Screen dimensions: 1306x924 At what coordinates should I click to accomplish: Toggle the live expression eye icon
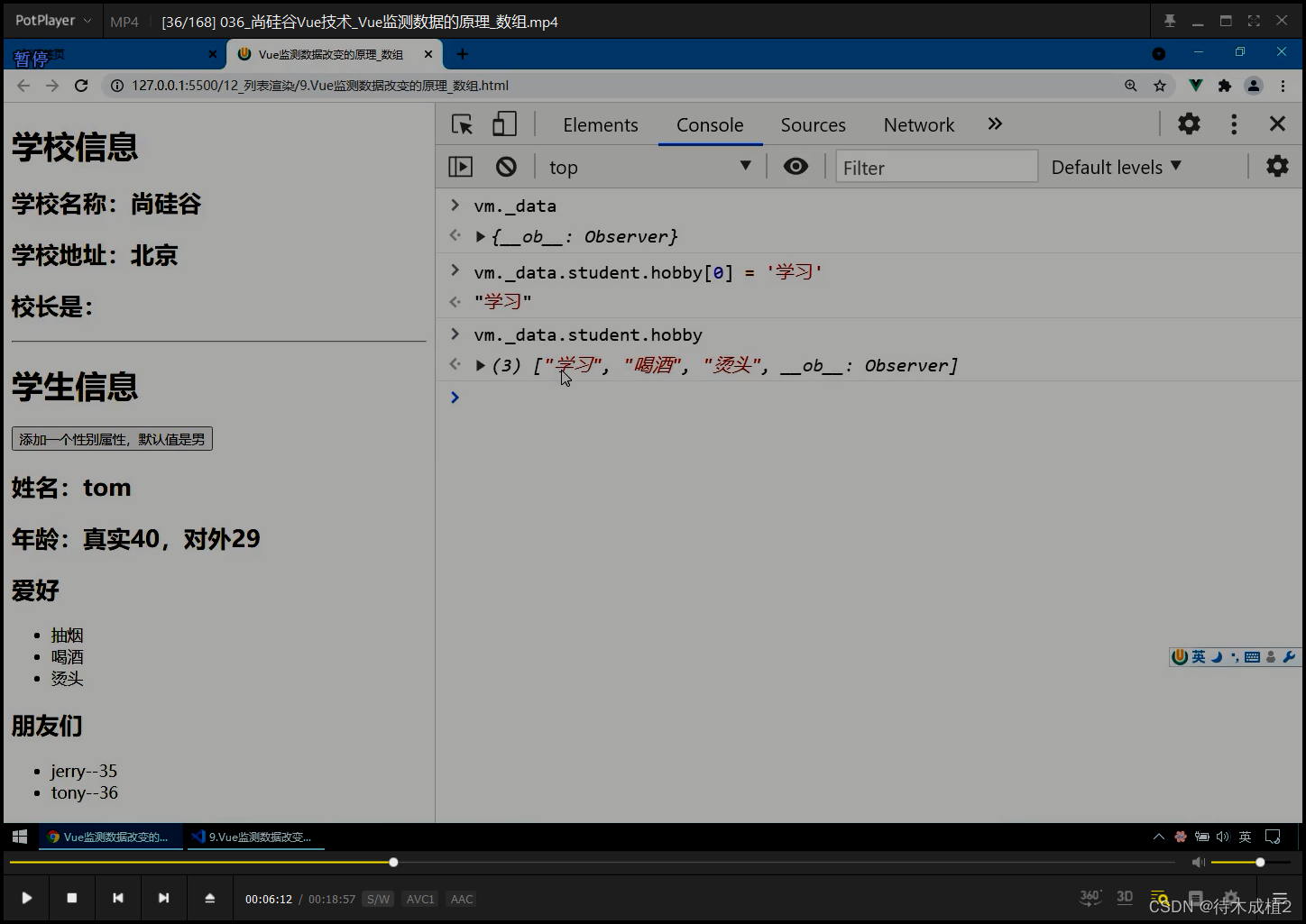[x=796, y=166]
